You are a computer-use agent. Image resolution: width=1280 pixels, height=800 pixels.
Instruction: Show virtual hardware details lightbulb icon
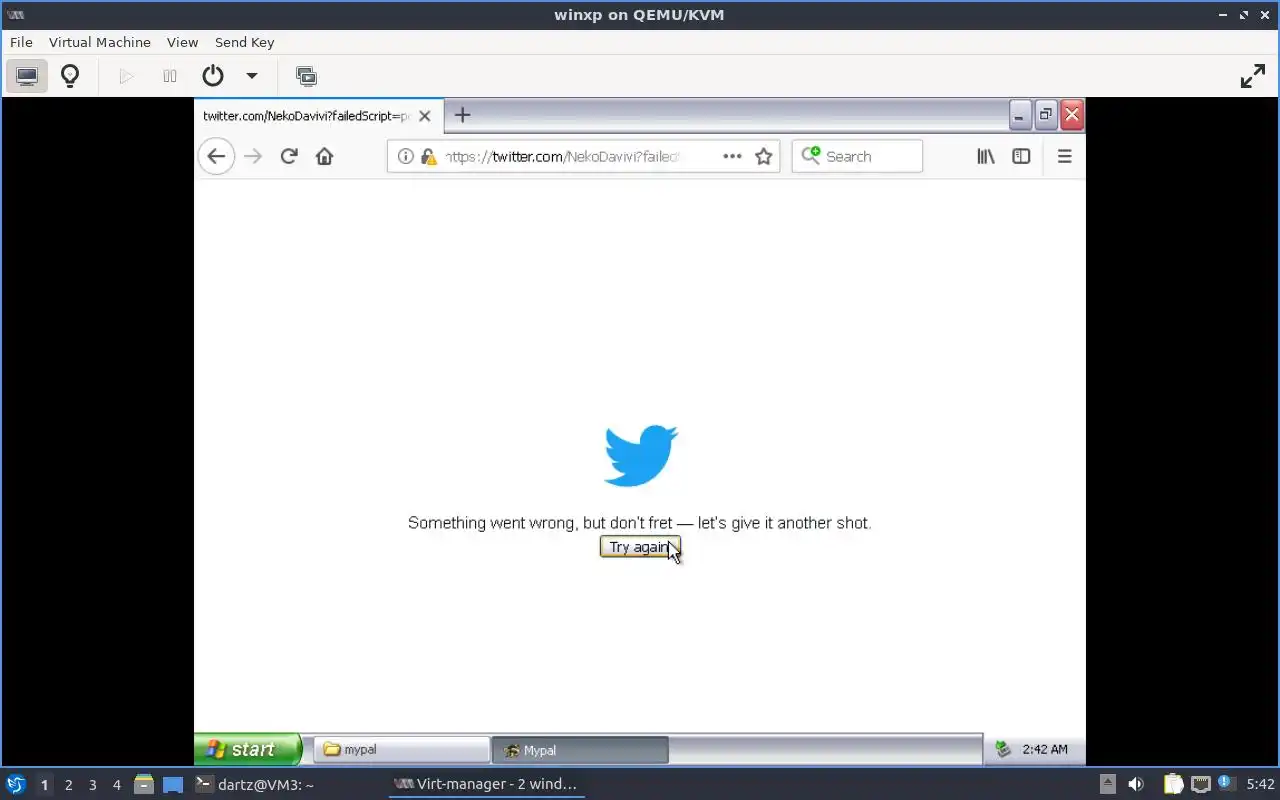click(70, 76)
